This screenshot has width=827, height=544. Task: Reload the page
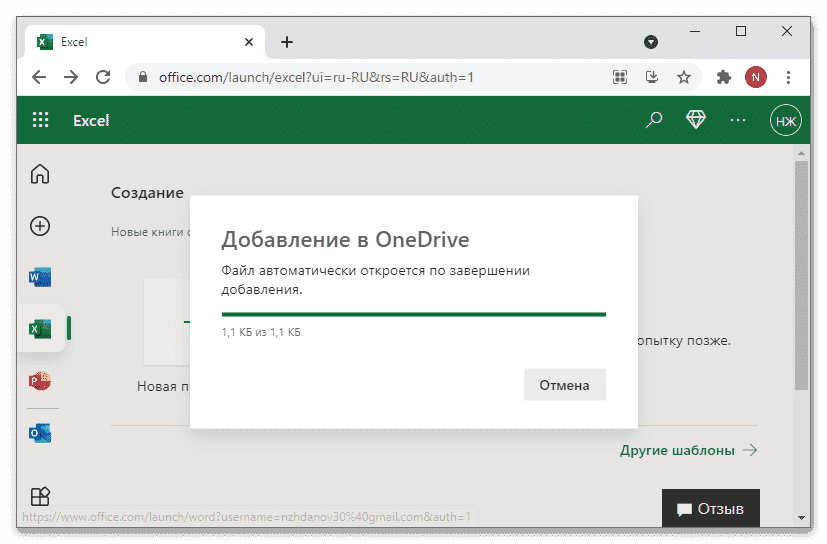(x=102, y=77)
